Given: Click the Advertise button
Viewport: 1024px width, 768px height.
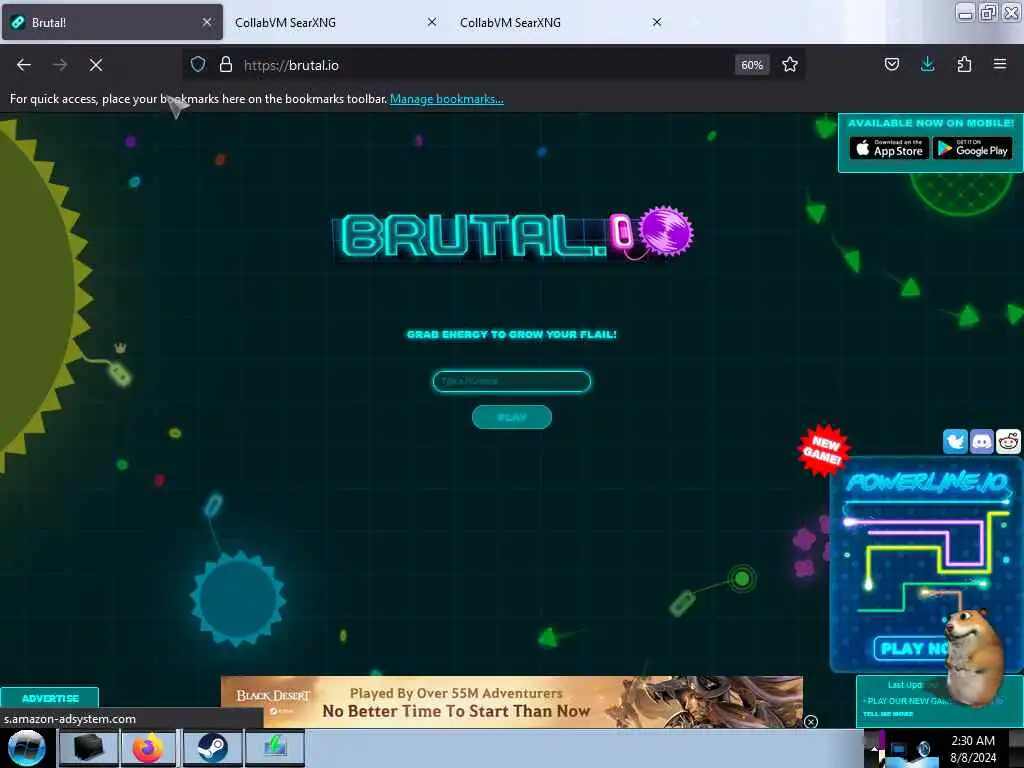Looking at the screenshot, I should coord(50,698).
